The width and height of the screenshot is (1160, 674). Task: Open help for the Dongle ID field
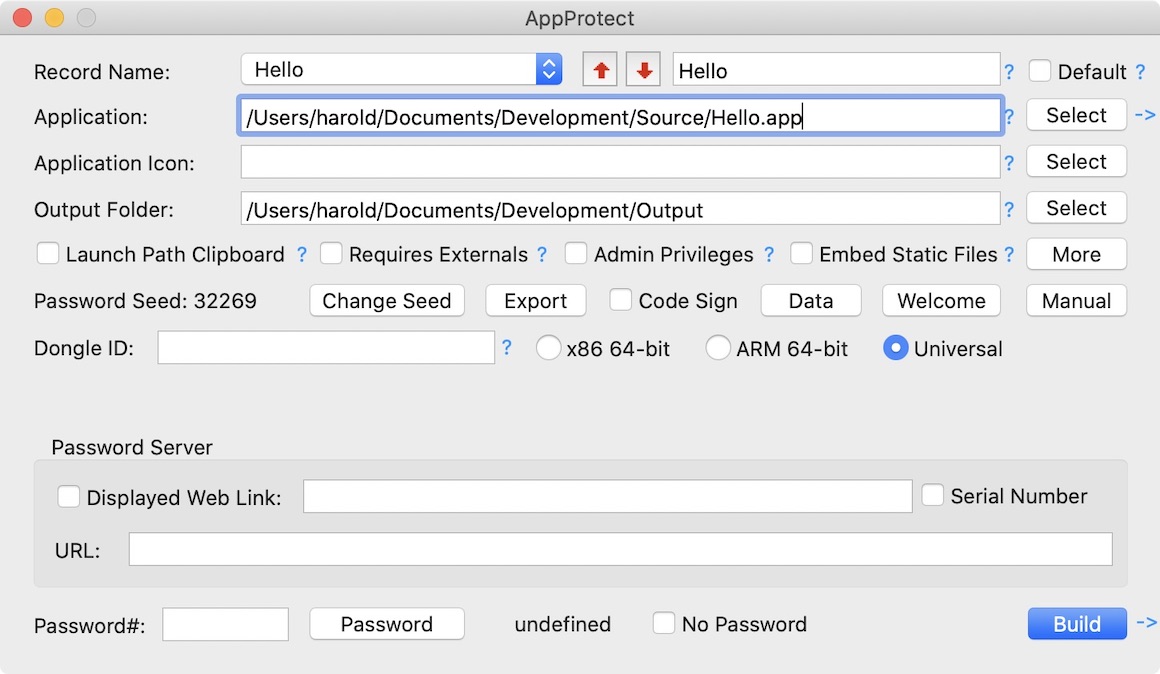(507, 348)
